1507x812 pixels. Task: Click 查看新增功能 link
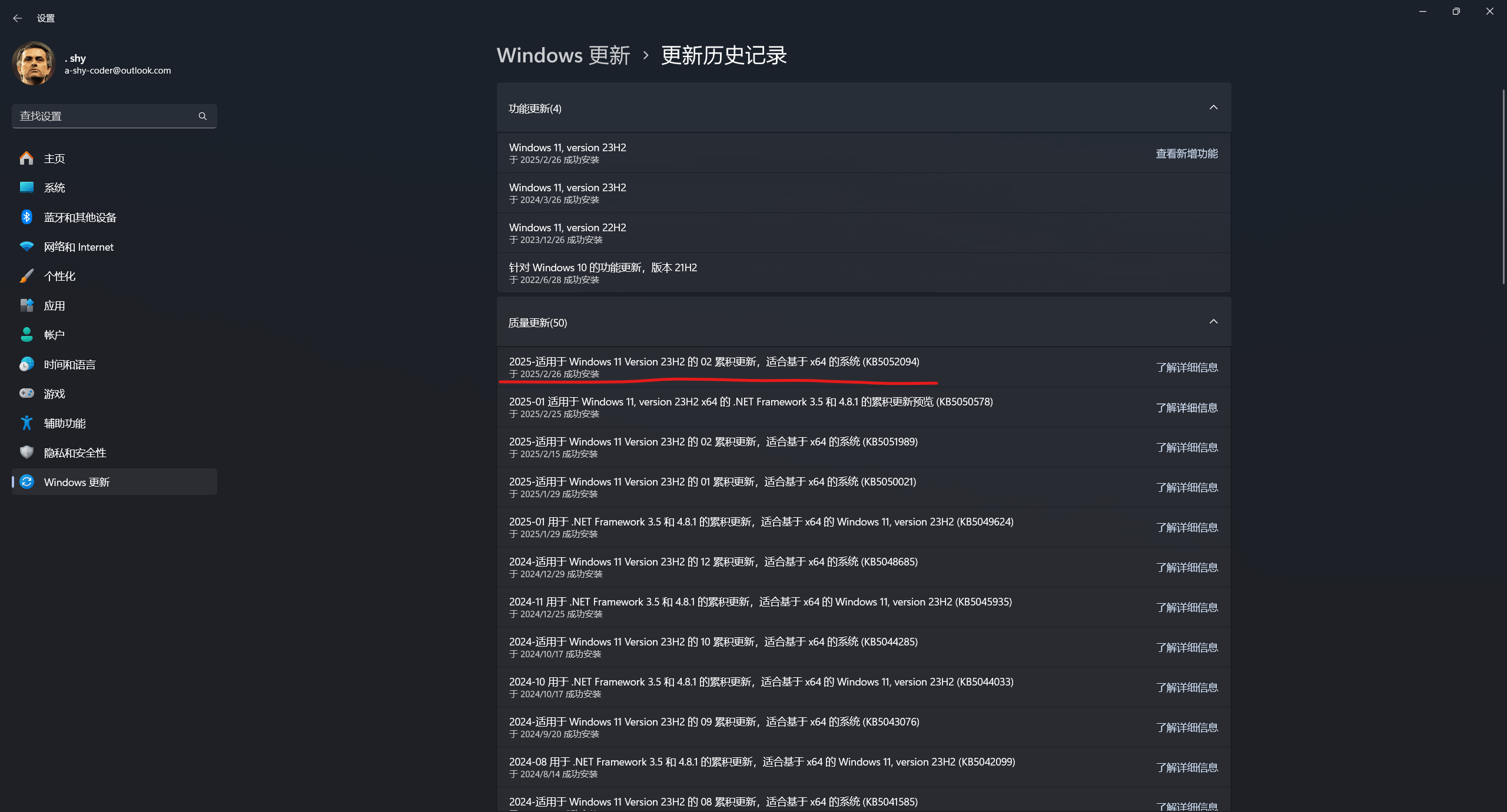(x=1186, y=154)
